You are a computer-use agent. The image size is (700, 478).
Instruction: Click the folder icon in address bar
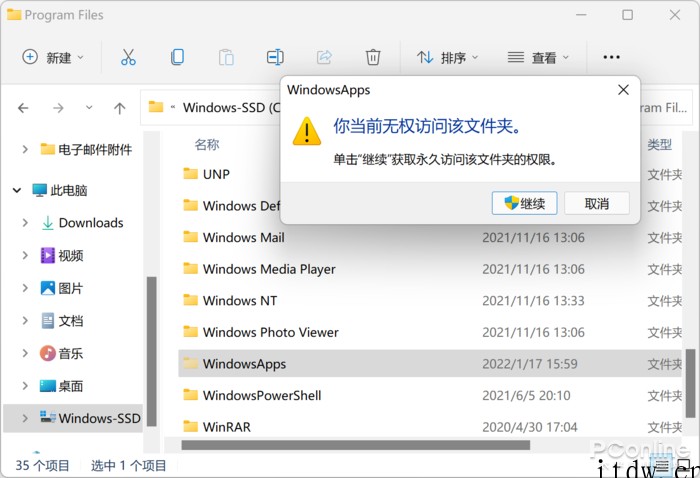pyautogui.click(x=156, y=107)
